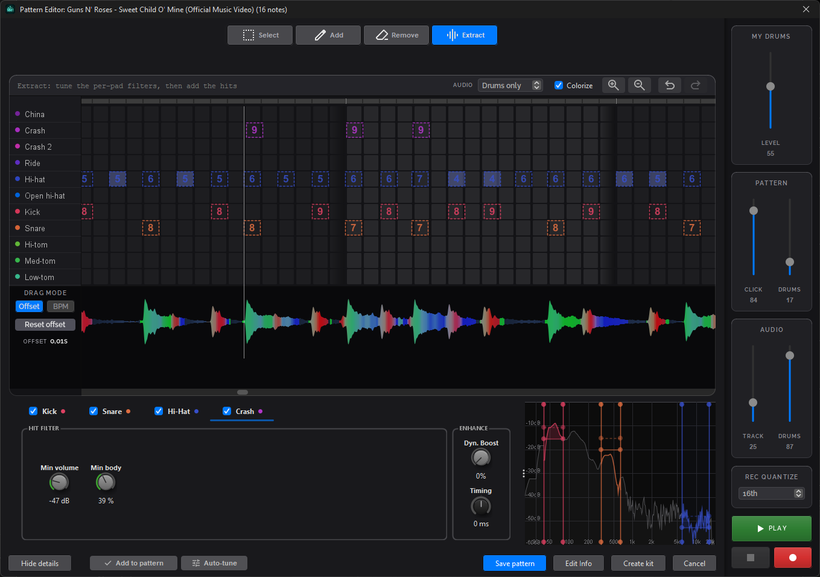This screenshot has width=820, height=577.
Task: Click the Min body knob
Action: click(106, 482)
